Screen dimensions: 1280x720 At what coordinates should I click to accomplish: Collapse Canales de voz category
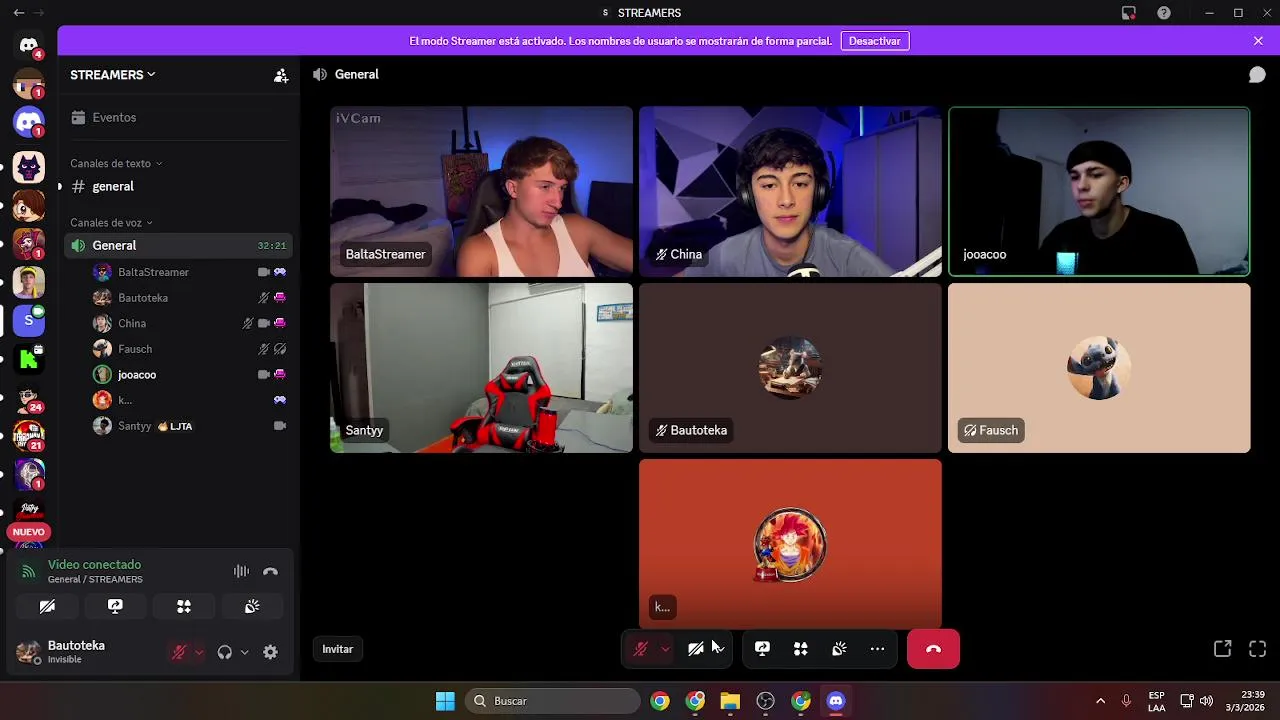[111, 223]
